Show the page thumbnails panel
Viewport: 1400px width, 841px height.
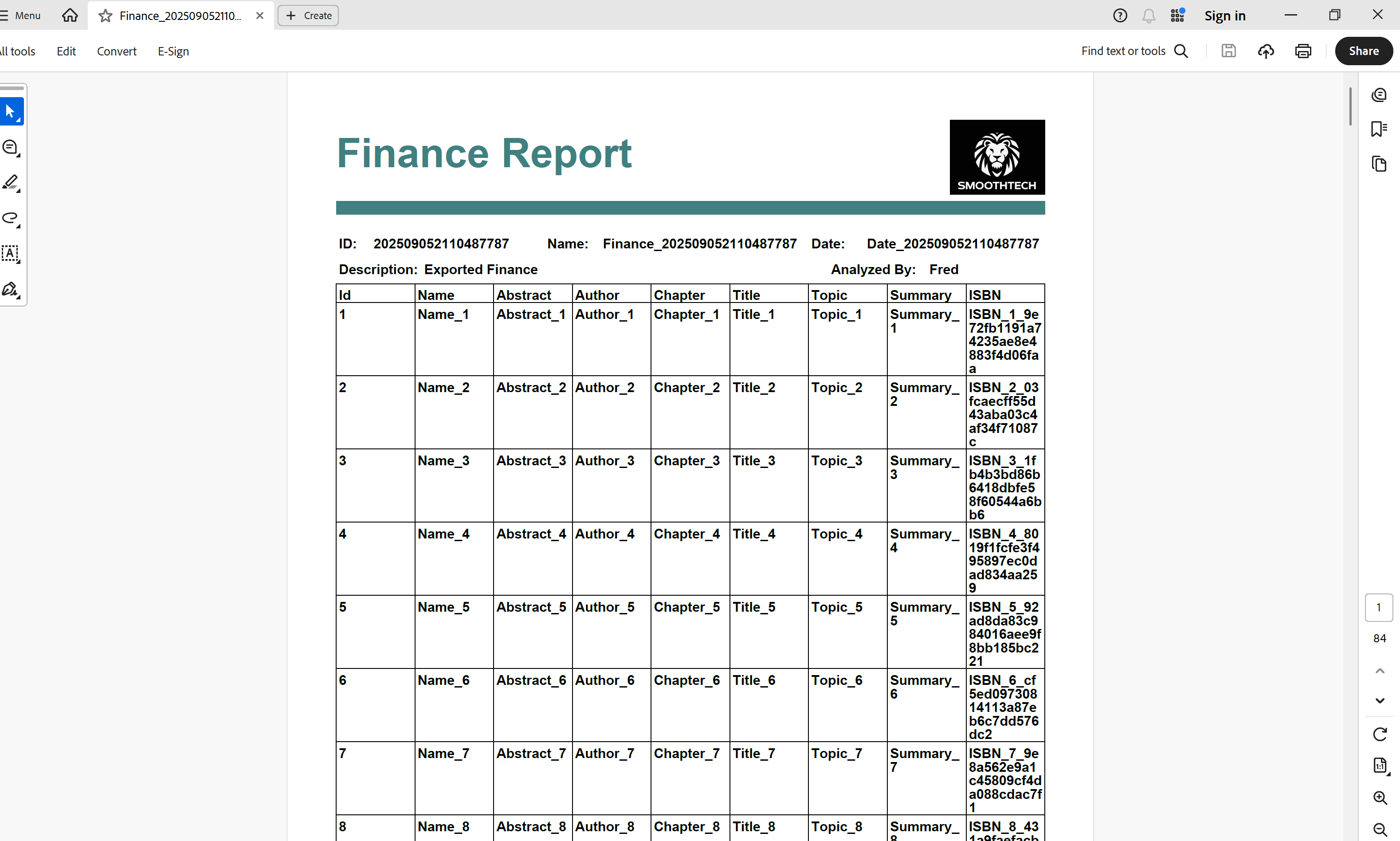point(1378,165)
